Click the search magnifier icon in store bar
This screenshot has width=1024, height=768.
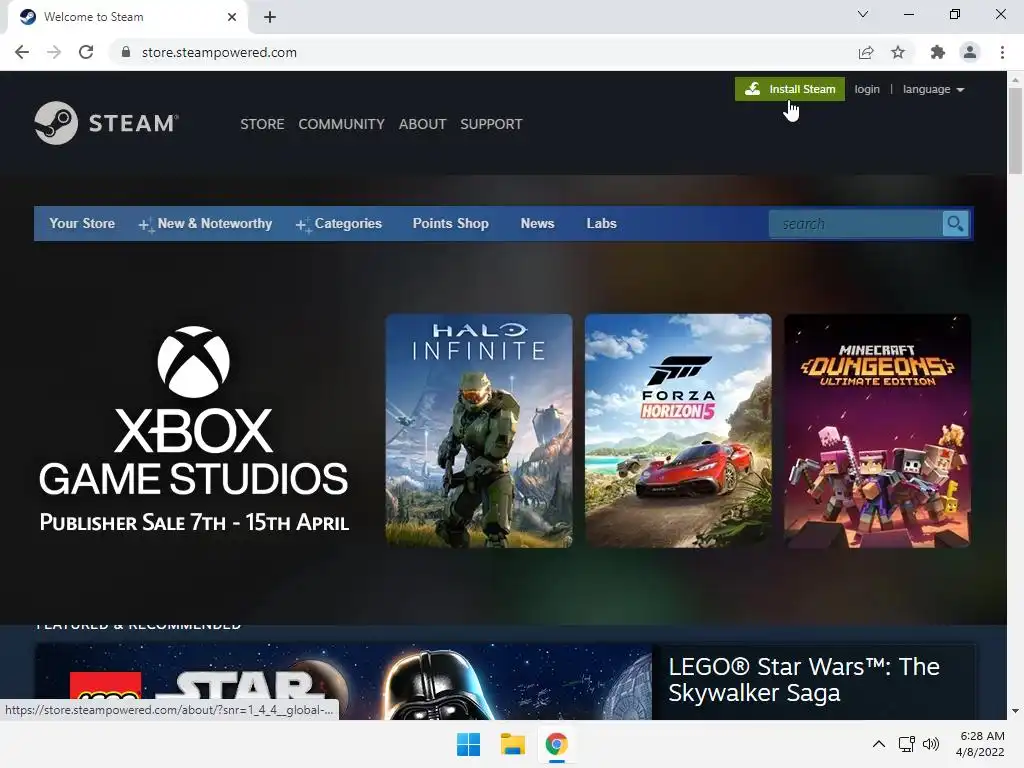955,224
